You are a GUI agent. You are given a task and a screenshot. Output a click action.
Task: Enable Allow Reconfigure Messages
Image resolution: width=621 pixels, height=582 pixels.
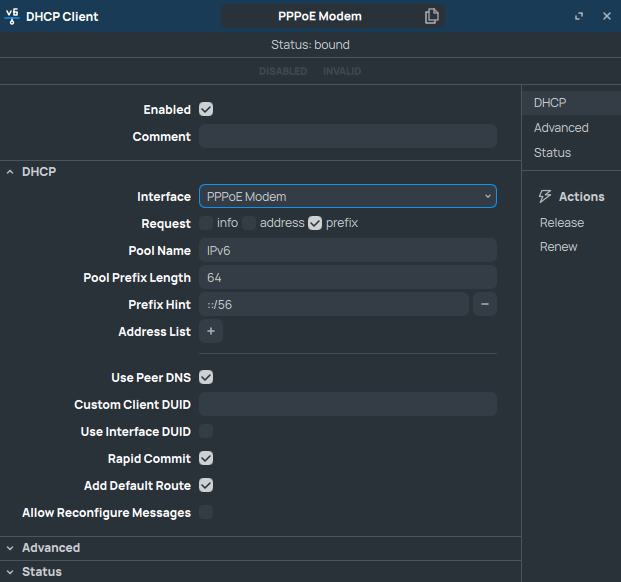click(206, 512)
